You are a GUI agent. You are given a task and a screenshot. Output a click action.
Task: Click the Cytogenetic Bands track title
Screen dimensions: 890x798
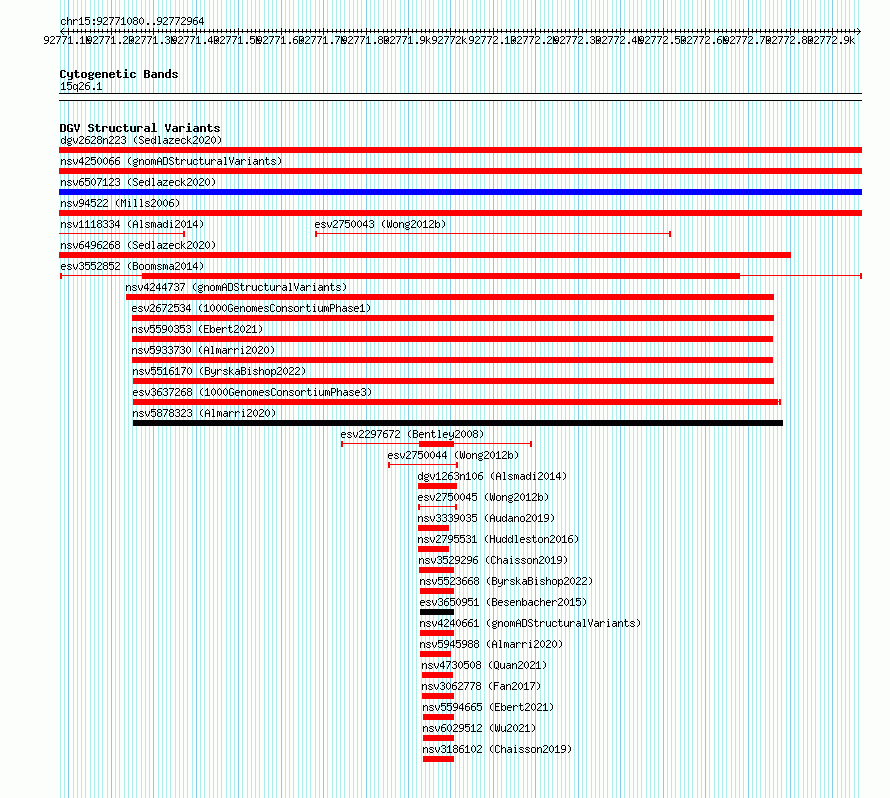[119, 74]
